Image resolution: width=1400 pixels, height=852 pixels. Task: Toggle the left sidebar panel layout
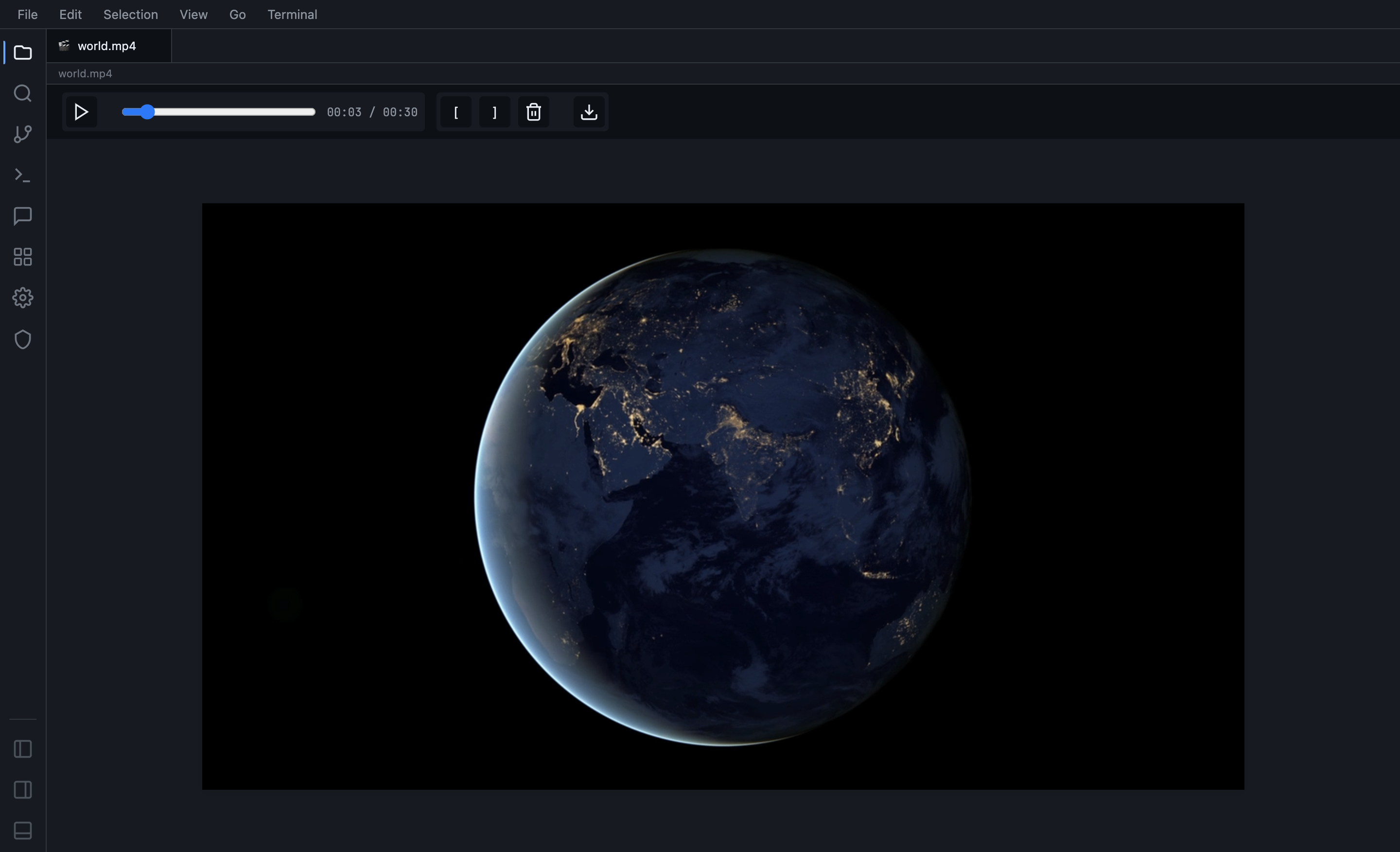pos(23,749)
